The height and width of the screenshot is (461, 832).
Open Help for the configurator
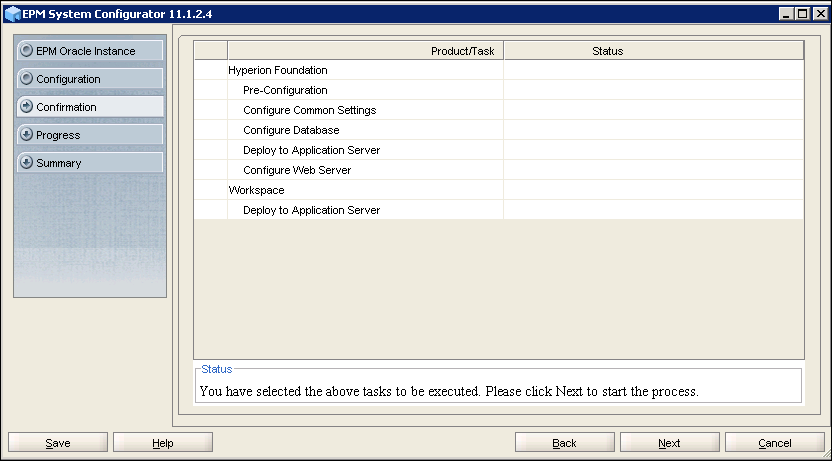pos(163,442)
